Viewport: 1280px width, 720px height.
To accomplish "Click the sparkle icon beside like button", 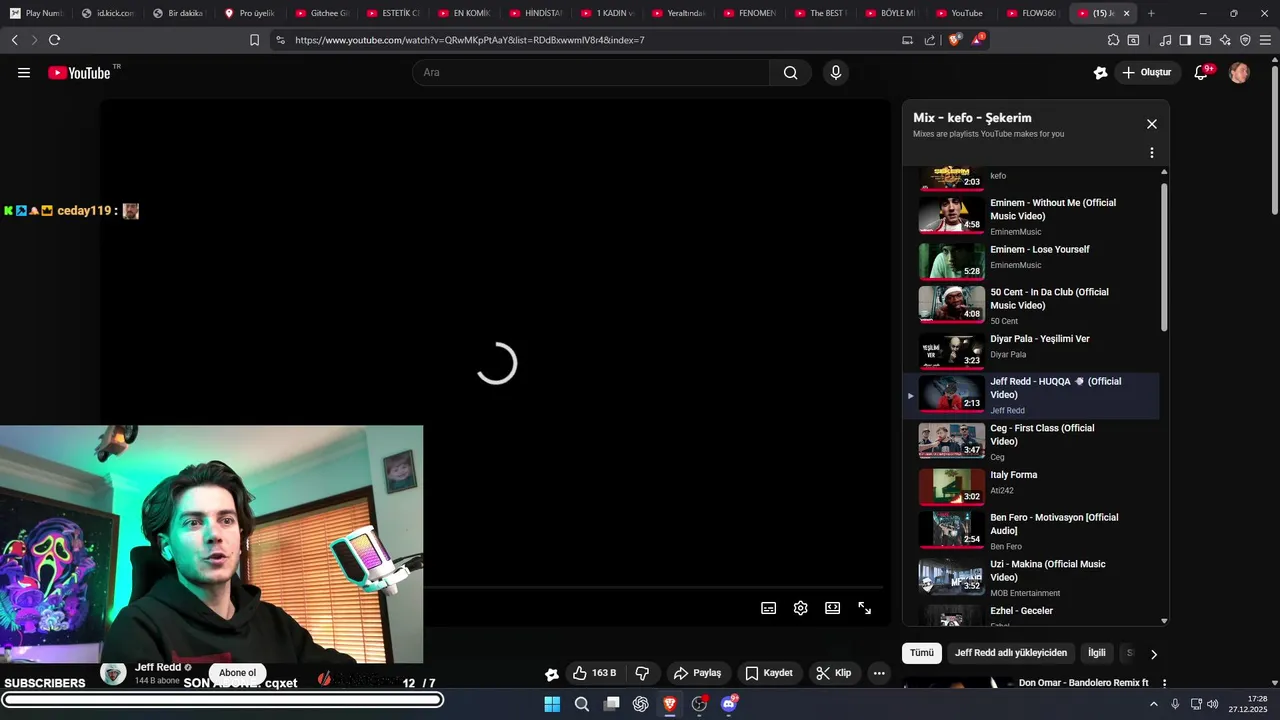I will [x=551, y=674].
